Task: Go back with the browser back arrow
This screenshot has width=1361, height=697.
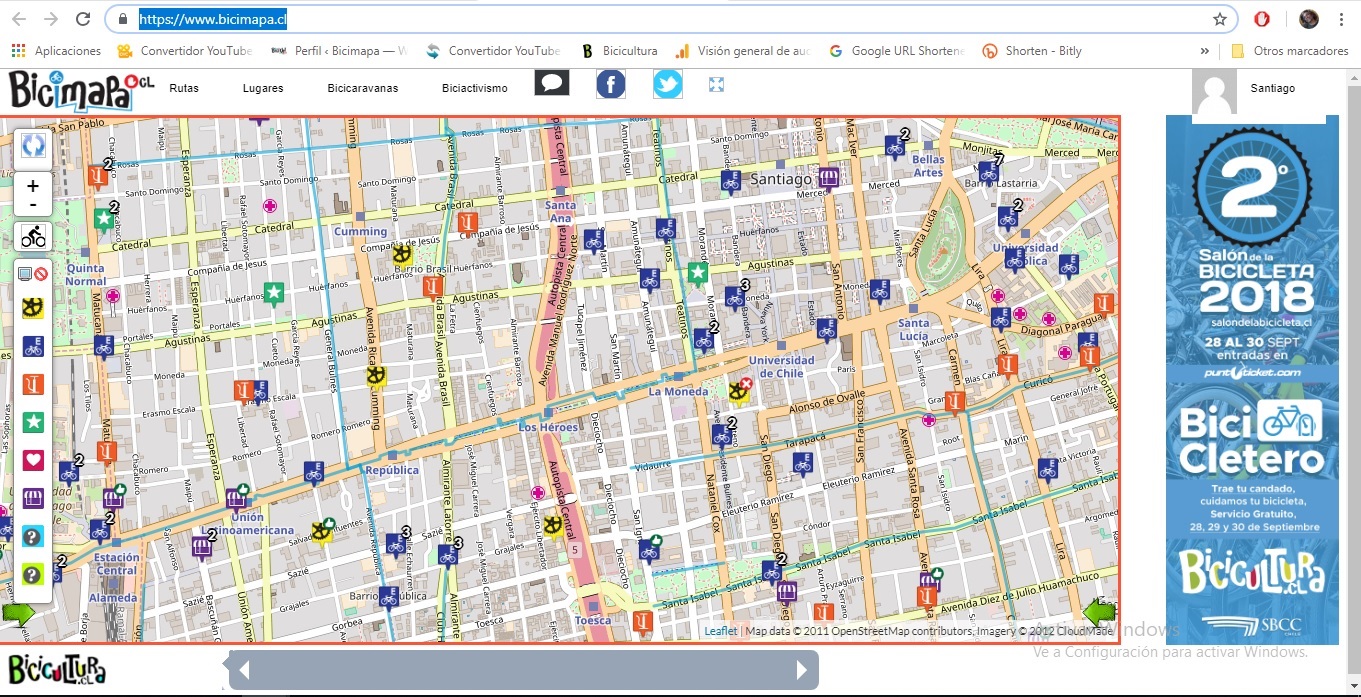Action: pyautogui.click(x=19, y=19)
